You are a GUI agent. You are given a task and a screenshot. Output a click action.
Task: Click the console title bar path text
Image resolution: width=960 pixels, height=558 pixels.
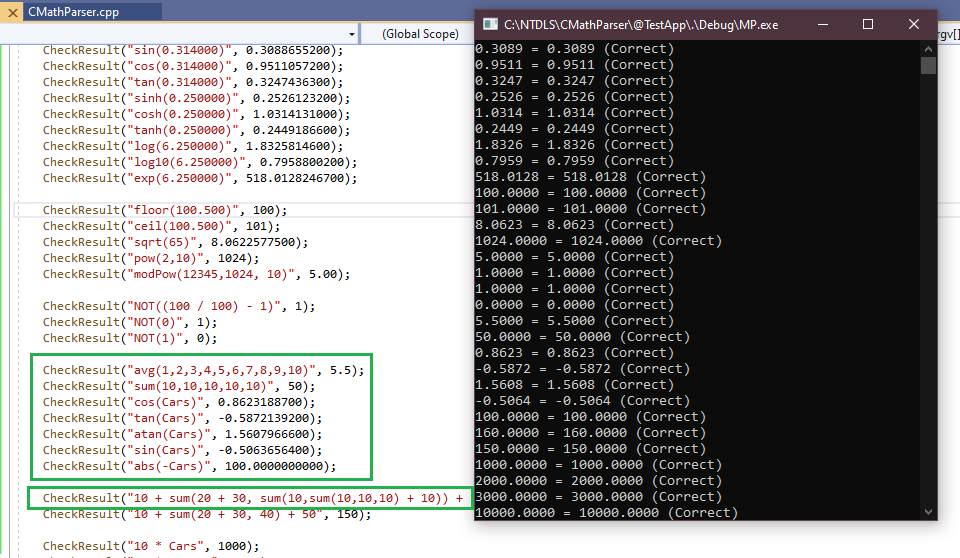pos(641,25)
